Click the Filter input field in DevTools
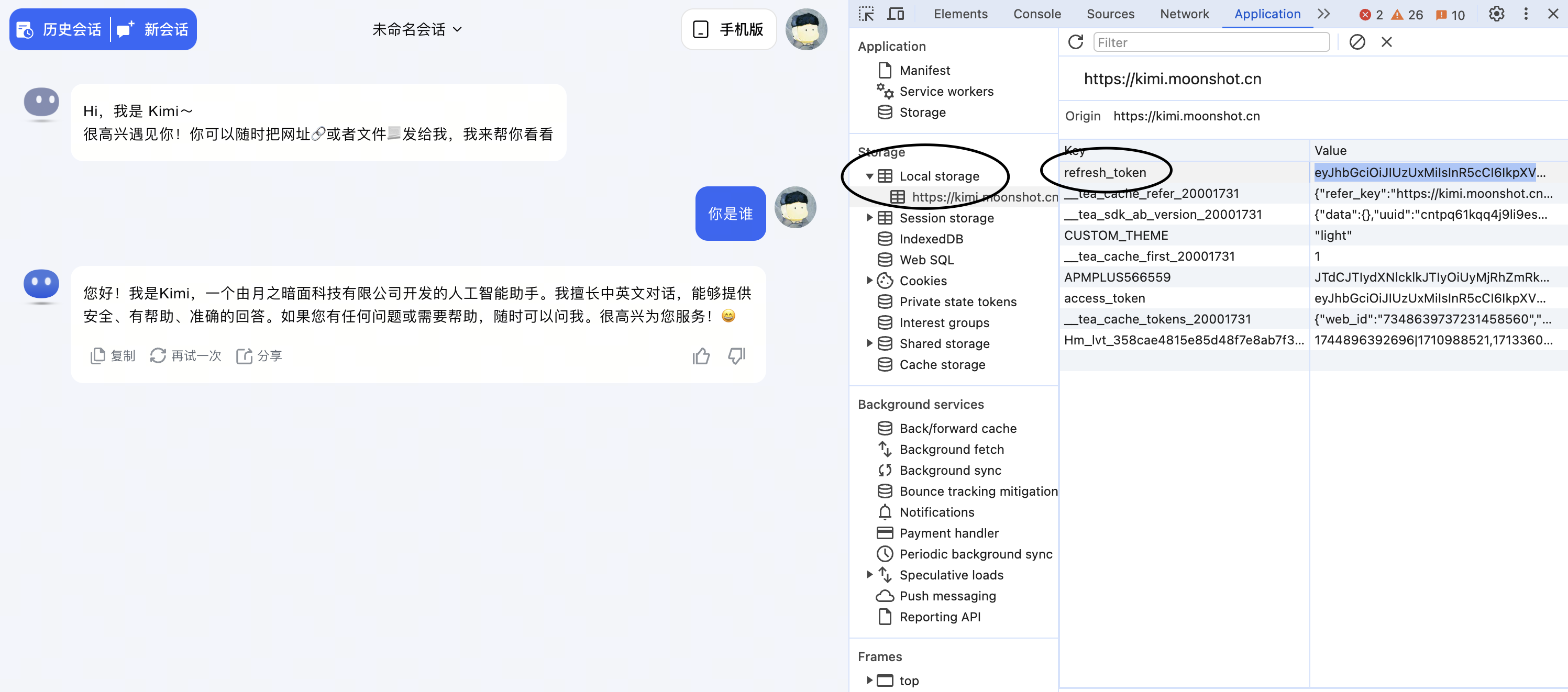The width and height of the screenshot is (1568, 692). [x=1211, y=42]
